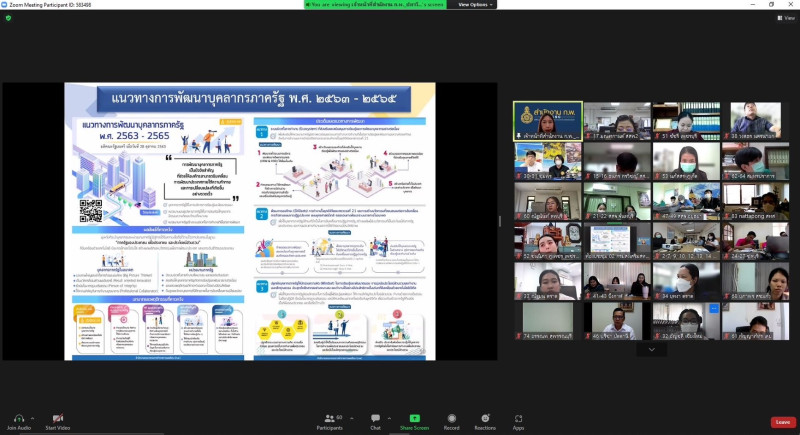
Task: Click muted mic icon on participant 15-16 tile
Action: 588,176
